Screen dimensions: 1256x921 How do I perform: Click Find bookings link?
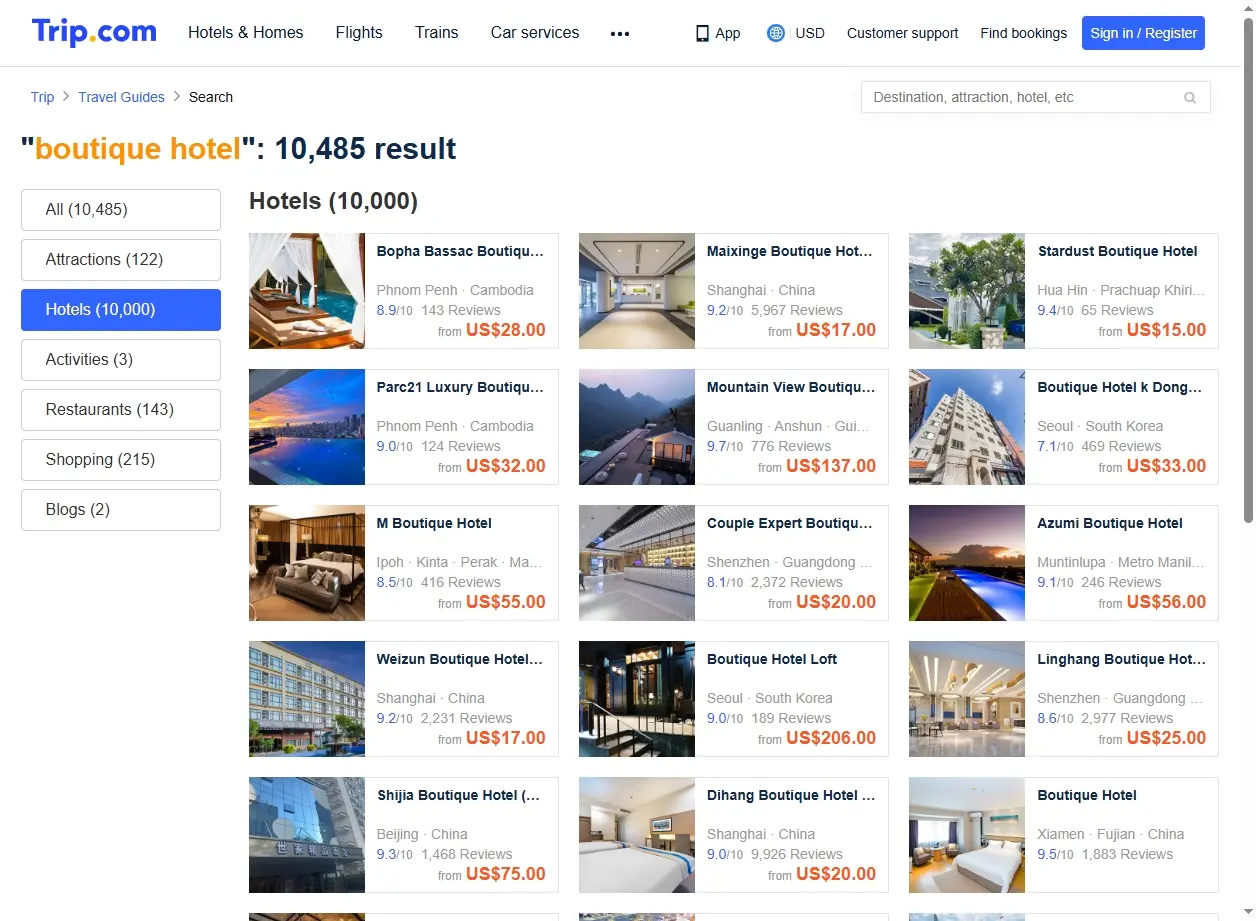coord(1023,33)
